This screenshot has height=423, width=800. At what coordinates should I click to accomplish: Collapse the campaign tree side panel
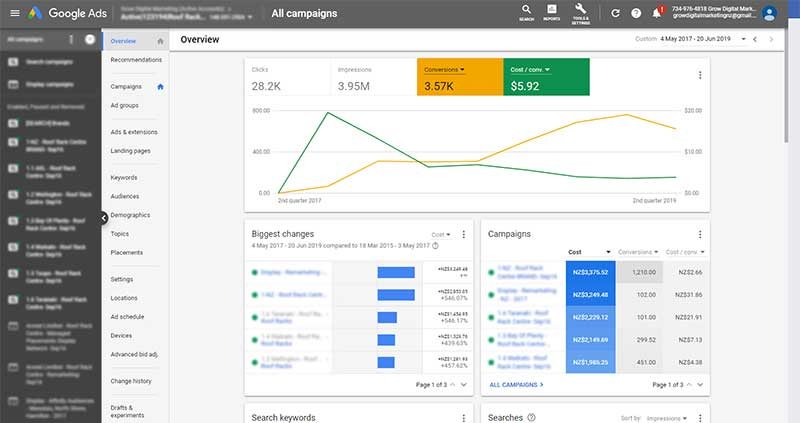tap(104, 218)
